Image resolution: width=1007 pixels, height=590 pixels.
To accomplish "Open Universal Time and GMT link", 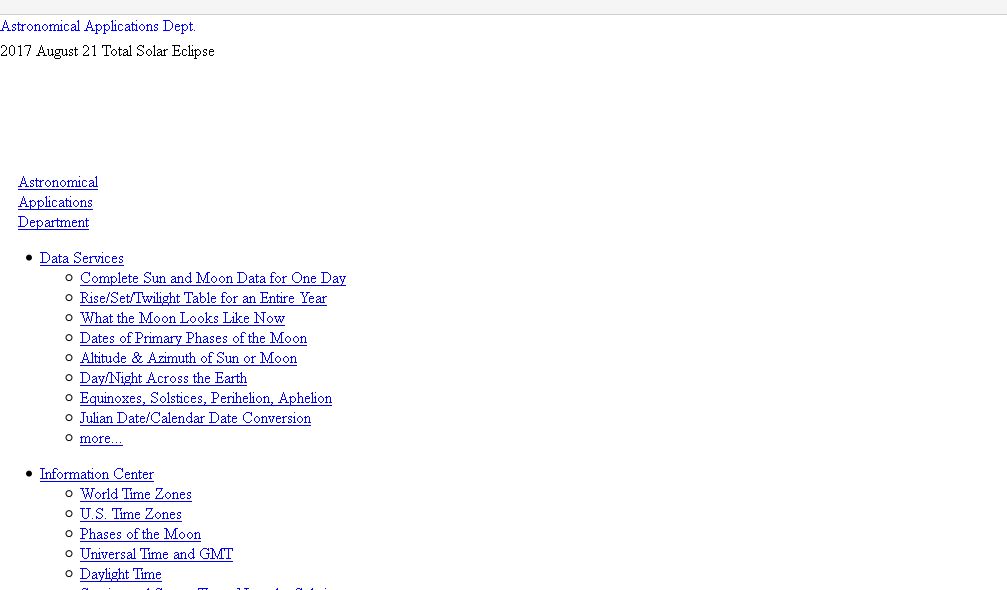I will (156, 554).
